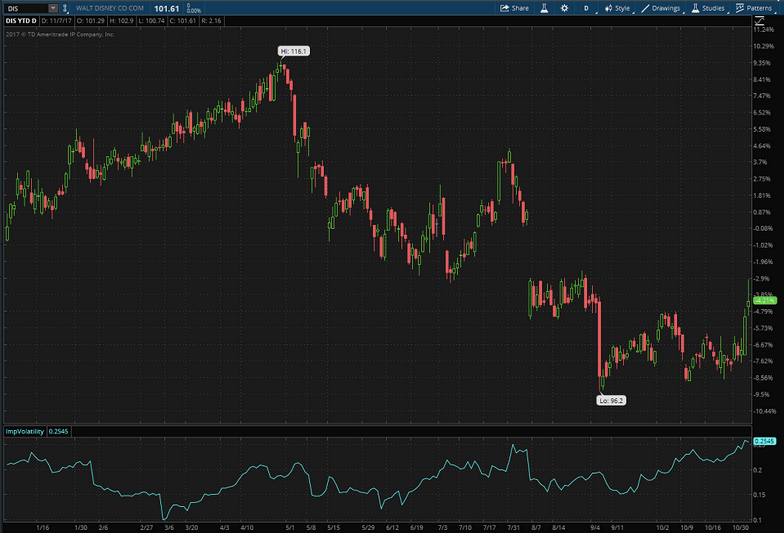Open the Patterns menu

point(754,8)
